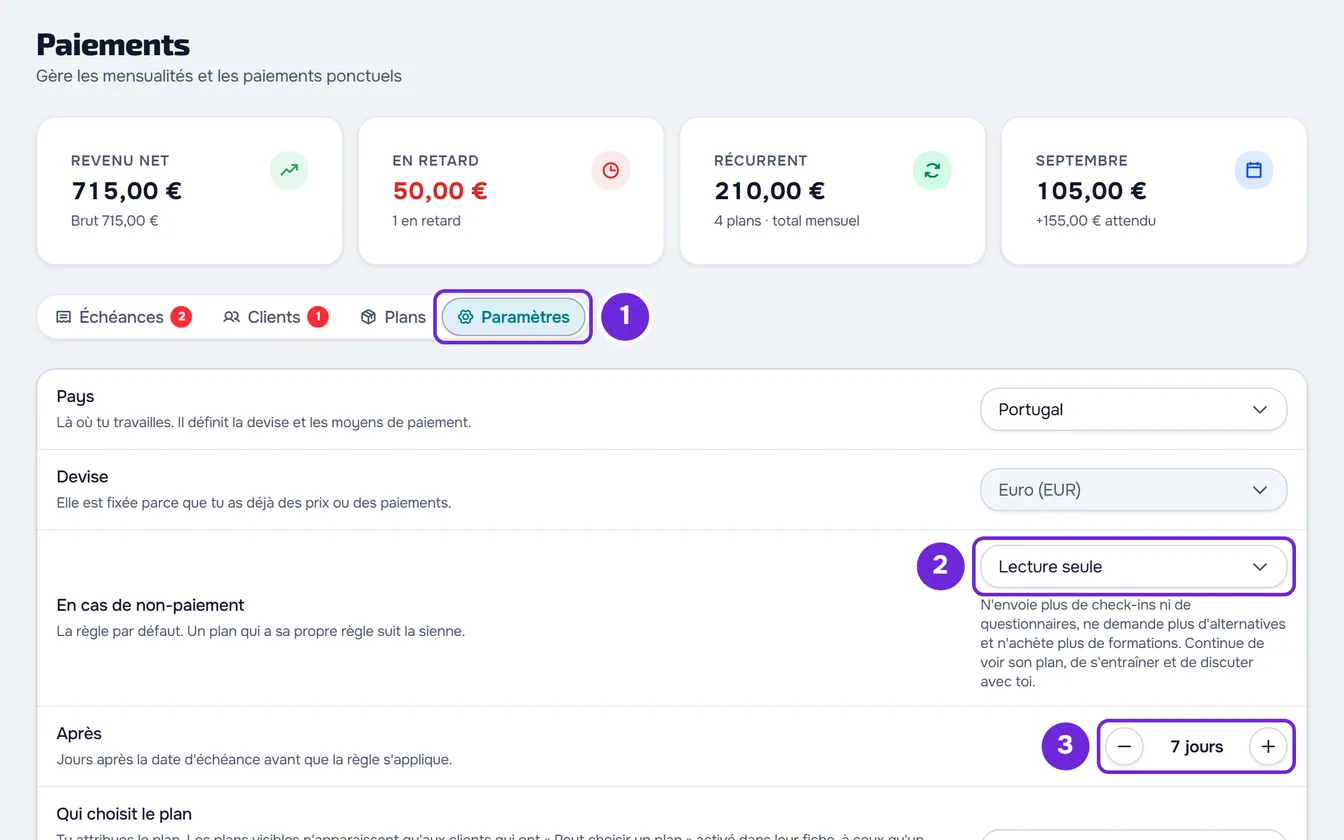Decrease days with the minus button
This screenshot has height=840, width=1344.
tap(1124, 747)
